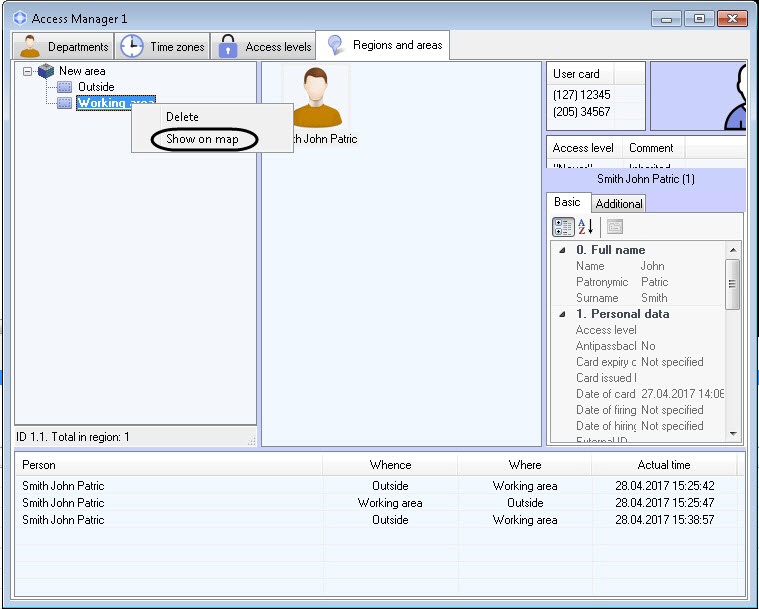Select Delete in the context menu

[x=182, y=117]
